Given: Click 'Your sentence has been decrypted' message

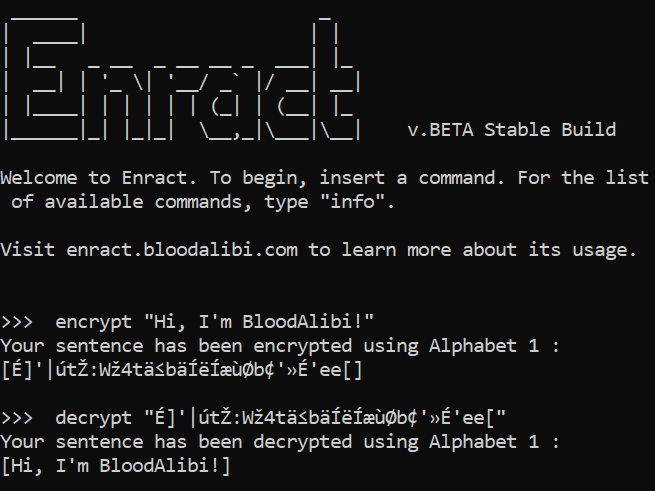Looking at the screenshot, I should tap(176, 443).
